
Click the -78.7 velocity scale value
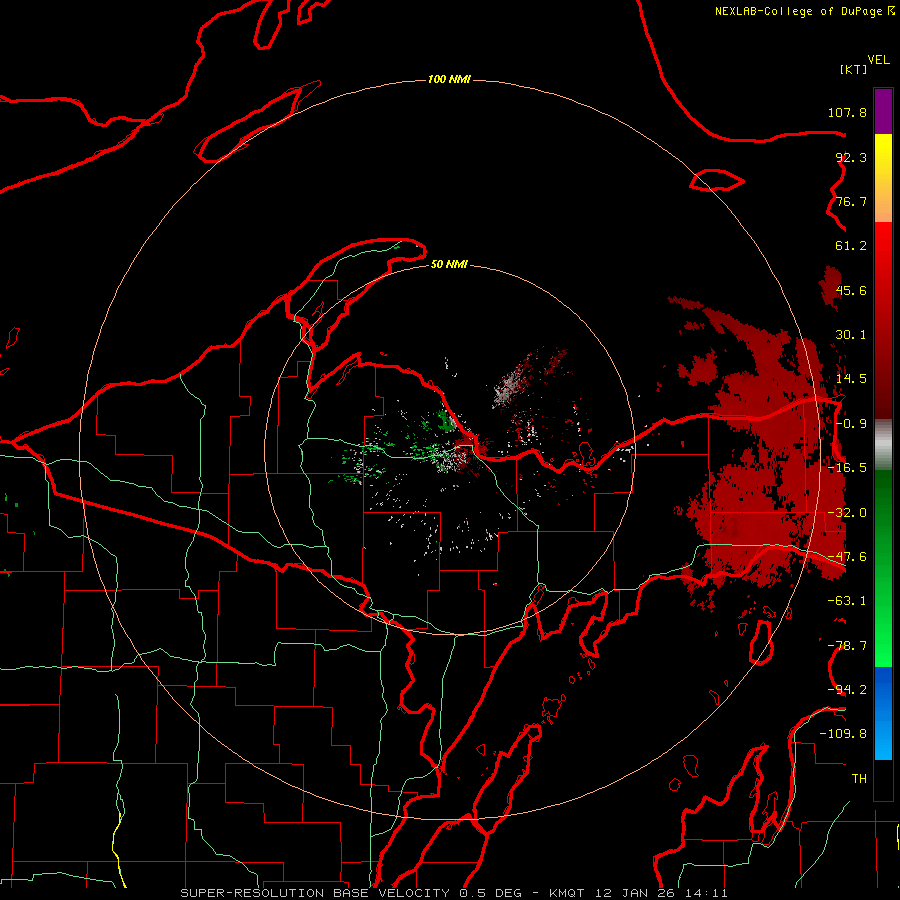pyautogui.click(x=847, y=646)
